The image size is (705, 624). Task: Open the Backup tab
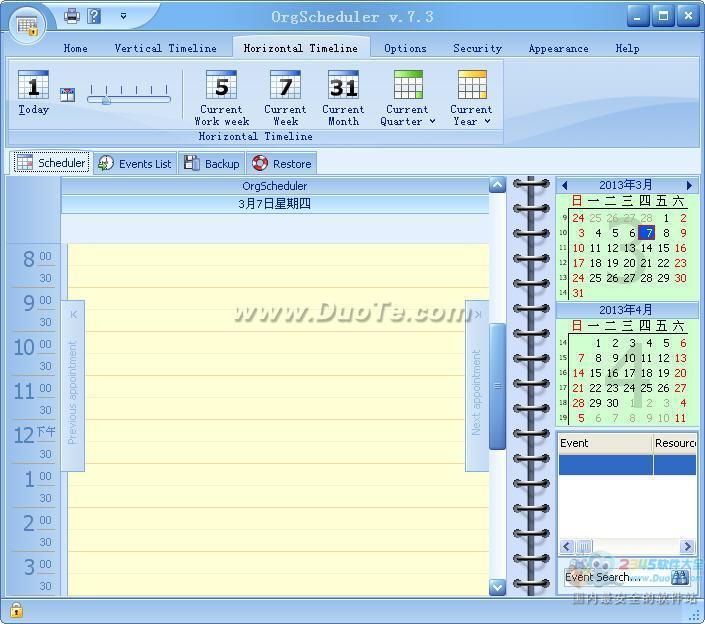click(x=212, y=164)
